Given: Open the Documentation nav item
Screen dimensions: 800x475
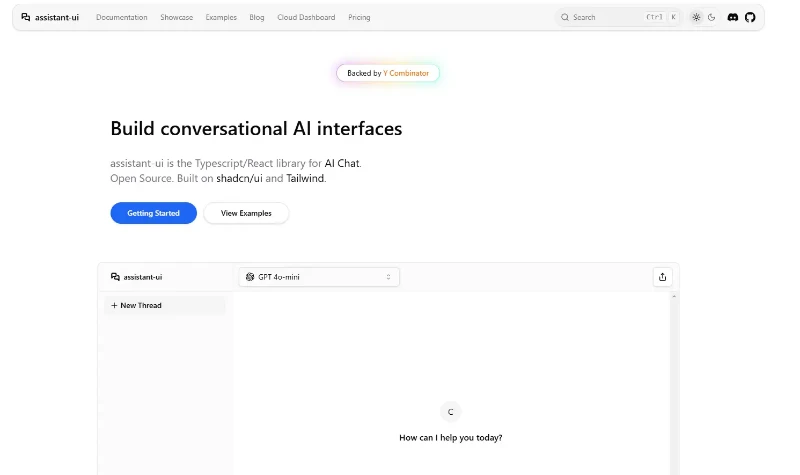Looking at the screenshot, I should click(x=121, y=17).
